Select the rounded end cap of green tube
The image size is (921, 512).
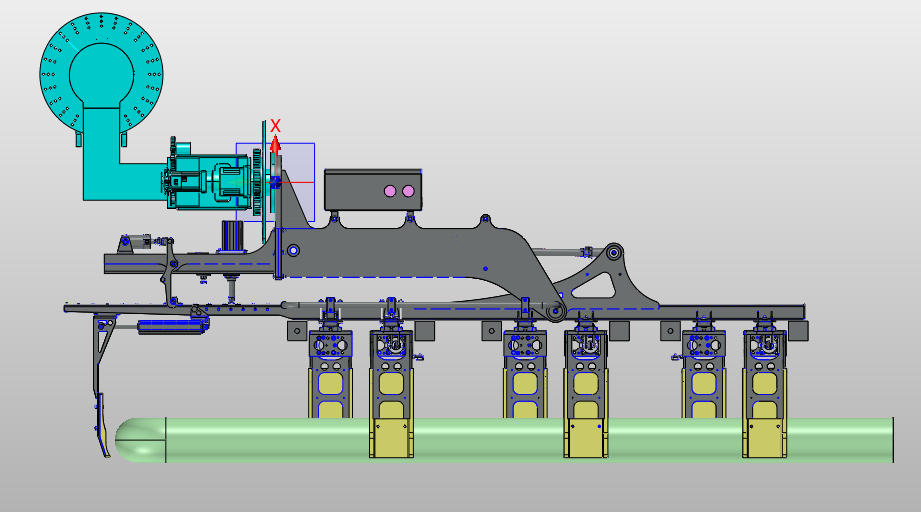tap(140, 440)
